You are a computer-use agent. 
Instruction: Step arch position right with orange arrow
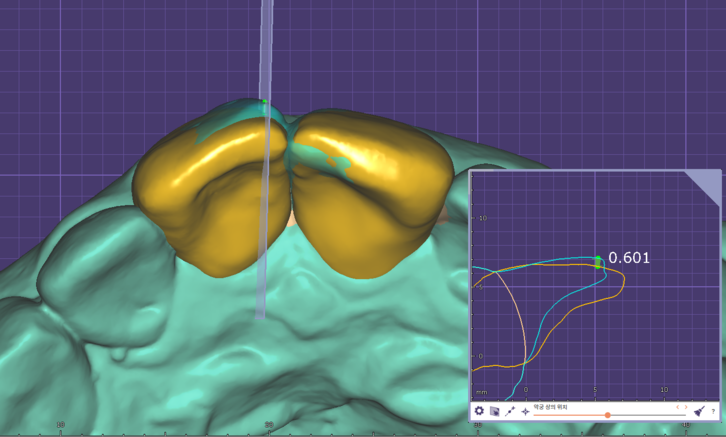pyautogui.click(x=686, y=407)
